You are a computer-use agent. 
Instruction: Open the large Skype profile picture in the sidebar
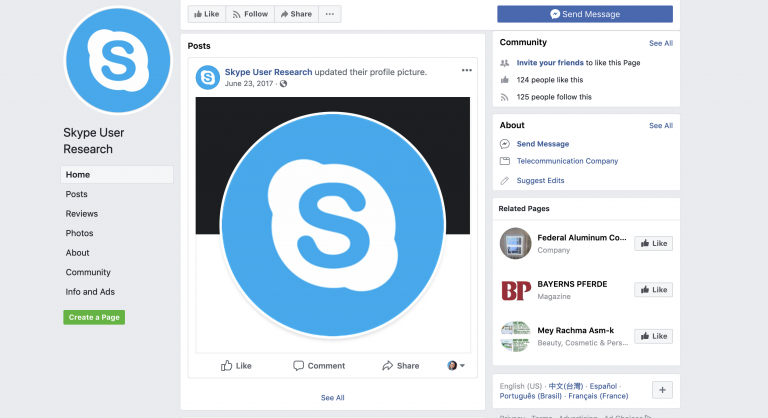118,60
